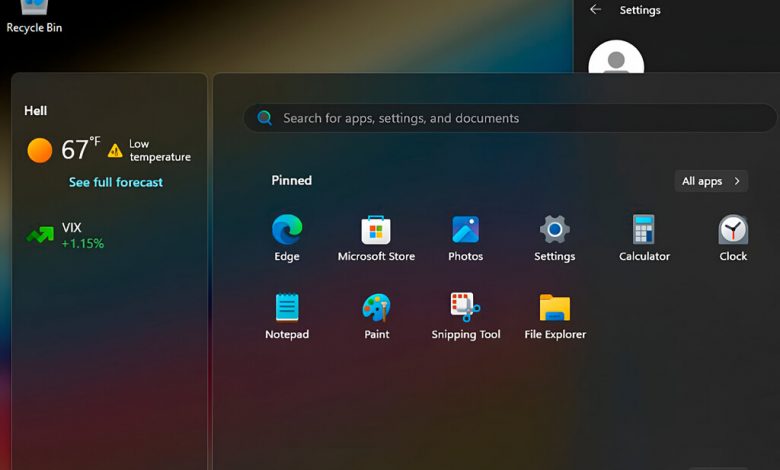
Task: Click the Pinned section heading
Action: pos(292,181)
